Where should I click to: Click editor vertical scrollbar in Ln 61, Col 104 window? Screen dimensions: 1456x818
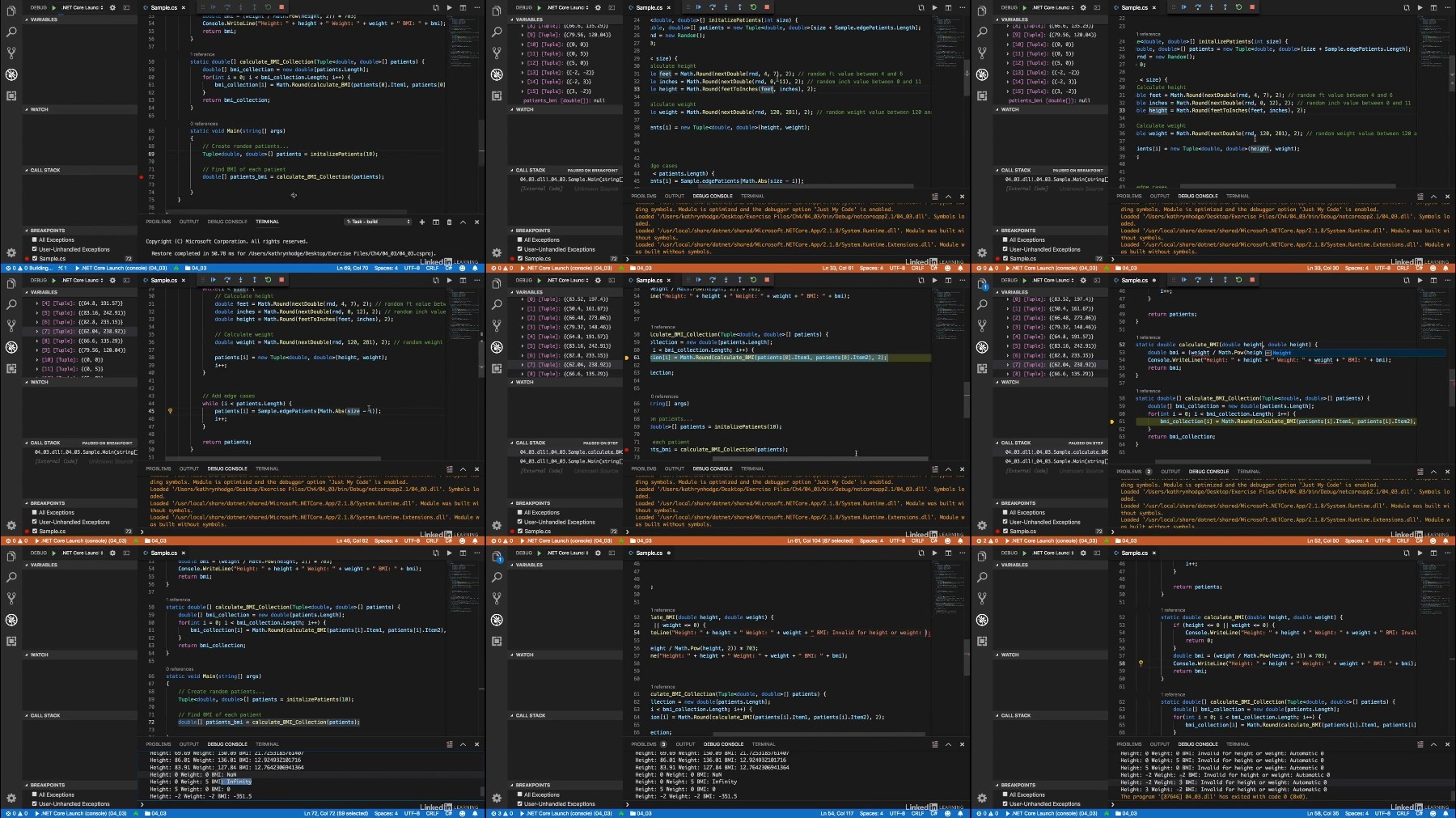967,398
